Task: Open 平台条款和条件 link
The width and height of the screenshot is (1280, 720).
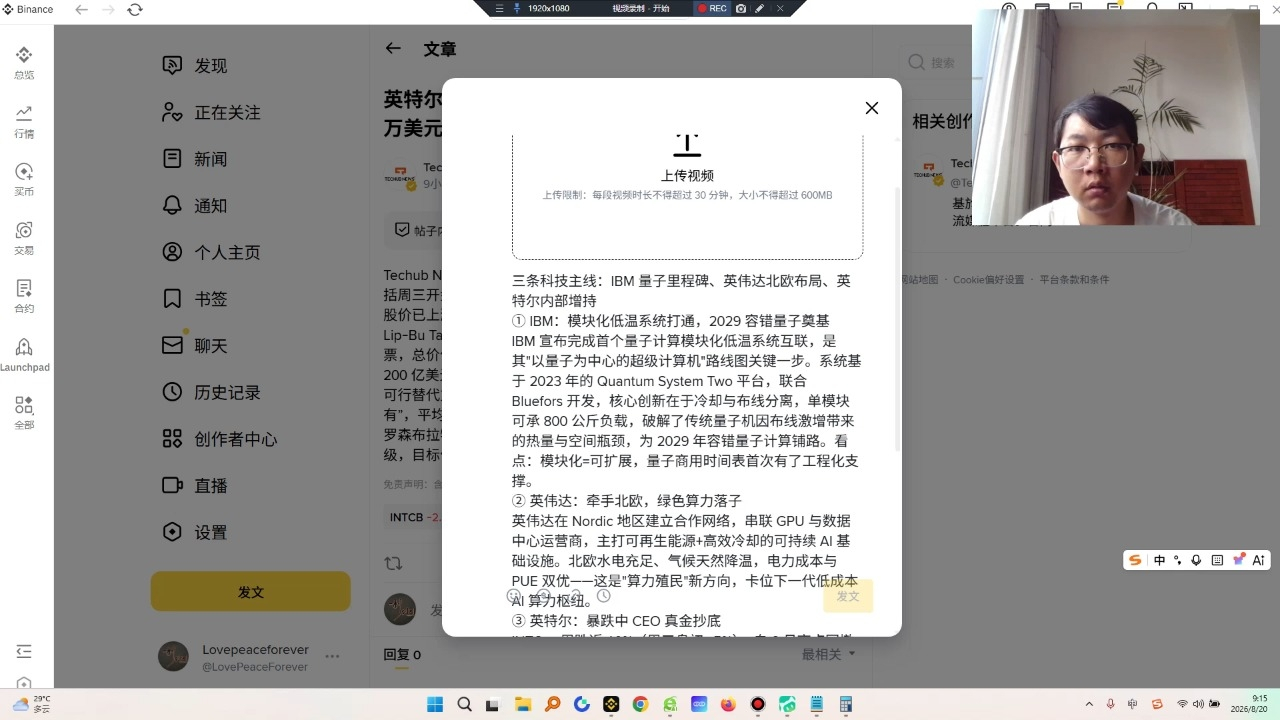Action: 1074,280
